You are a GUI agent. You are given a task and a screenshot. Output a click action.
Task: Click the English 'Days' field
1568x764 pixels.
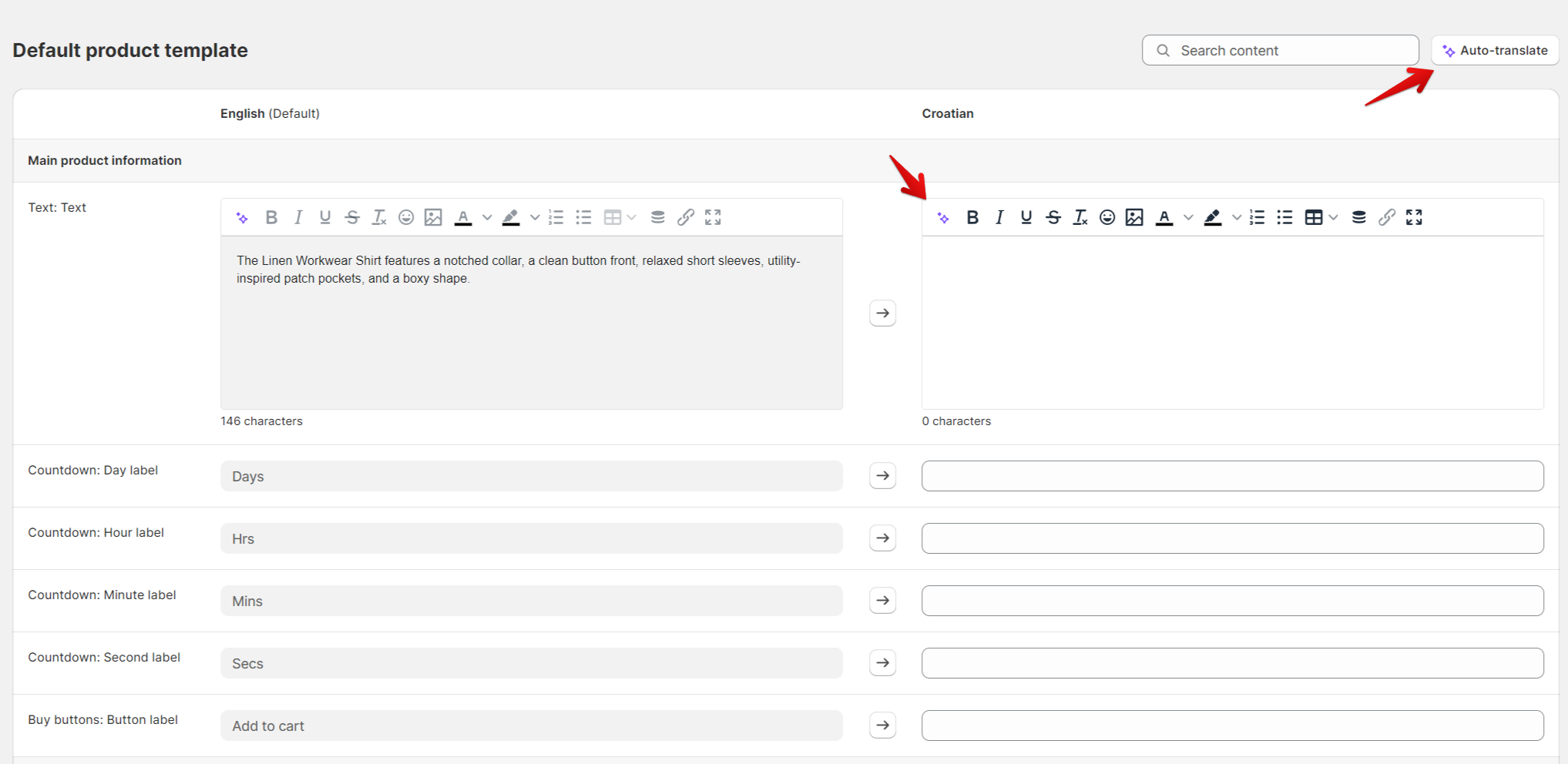click(x=532, y=476)
